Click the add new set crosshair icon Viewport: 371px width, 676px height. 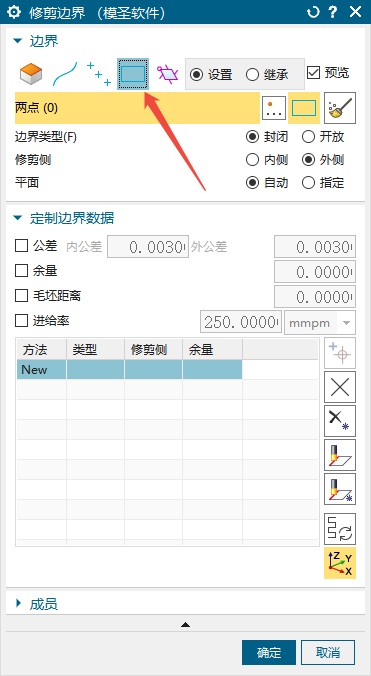pos(340,353)
